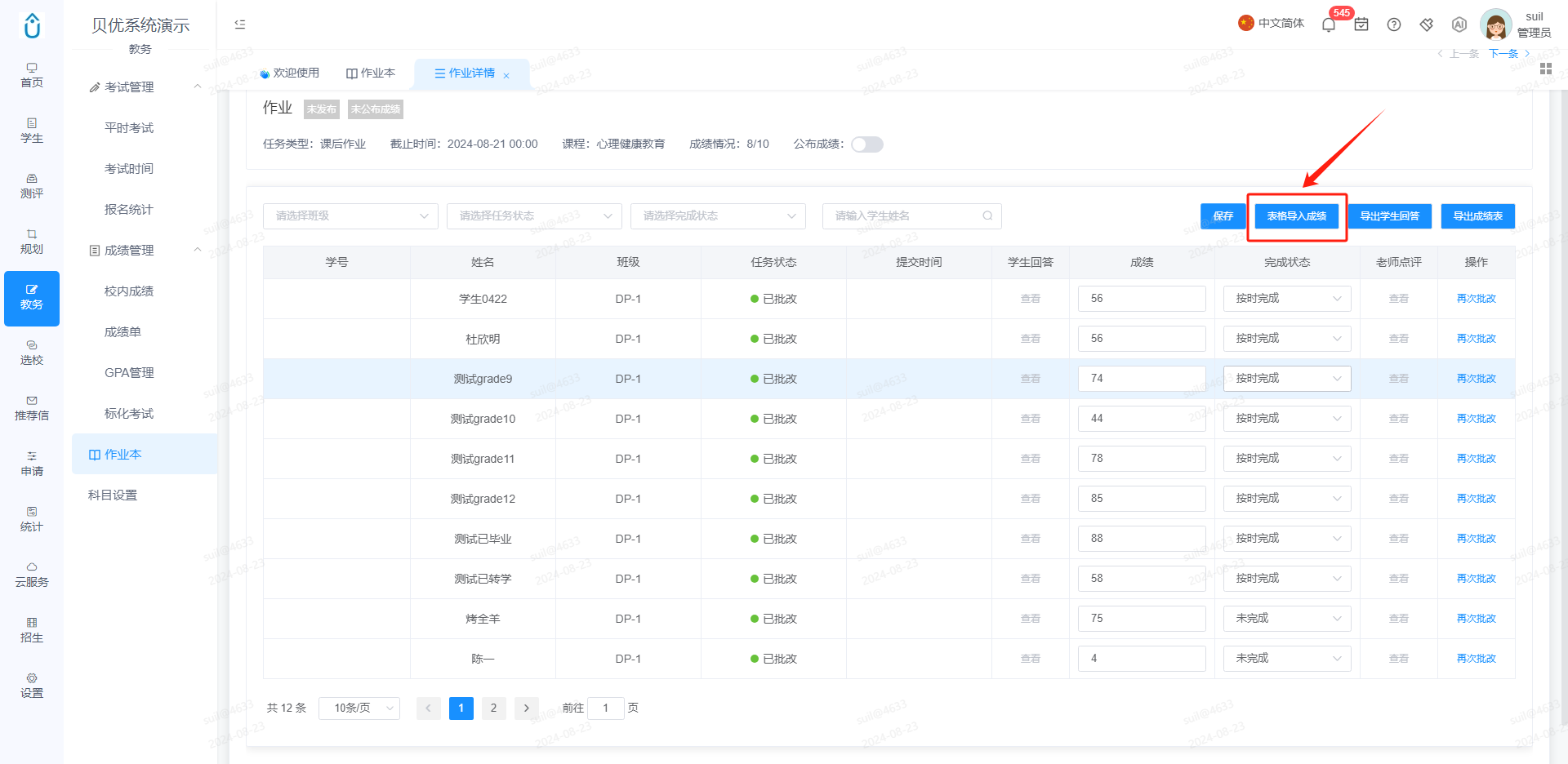Image resolution: width=1568 pixels, height=764 pixels.
Task: Open the AI assistant icon
Action: 1459,24
